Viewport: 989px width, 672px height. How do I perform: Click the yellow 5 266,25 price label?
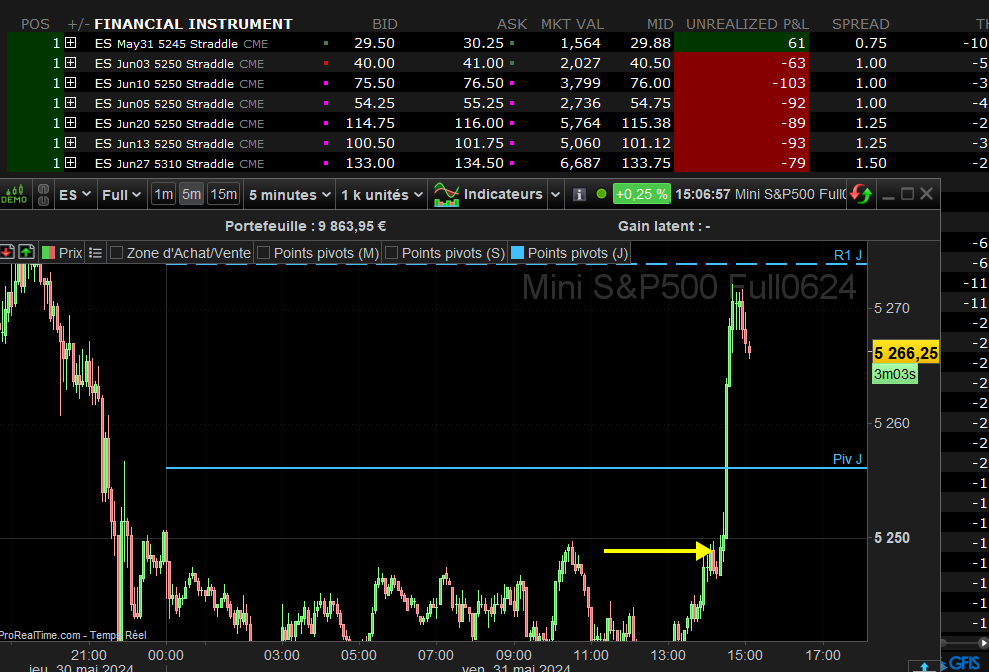(906, 353)
